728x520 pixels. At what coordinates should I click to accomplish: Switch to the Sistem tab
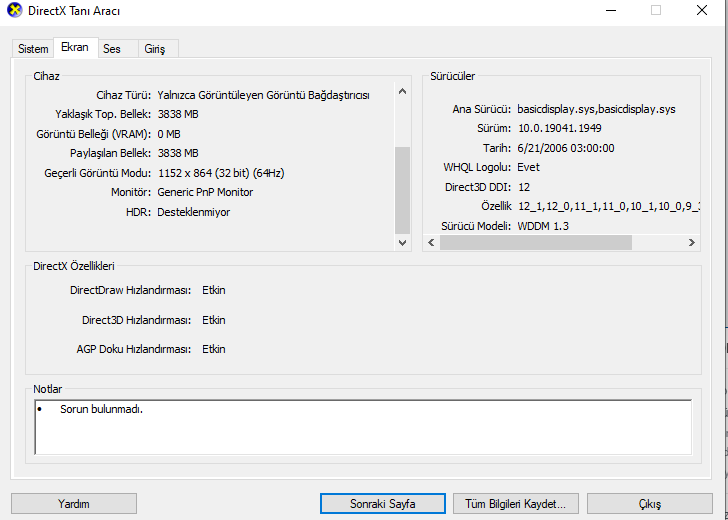tap(33, 49)
